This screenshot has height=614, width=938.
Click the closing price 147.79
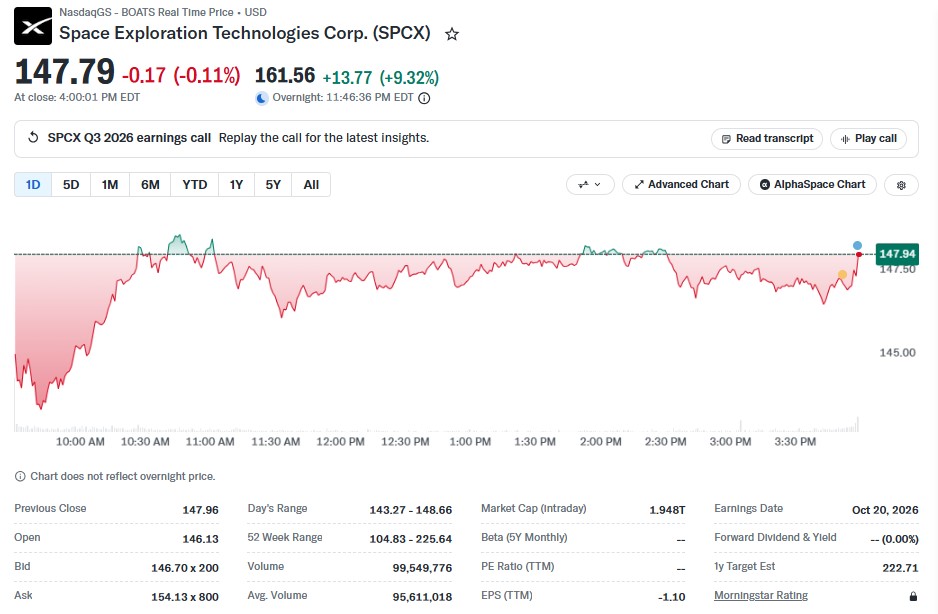[x=65, y=72]
